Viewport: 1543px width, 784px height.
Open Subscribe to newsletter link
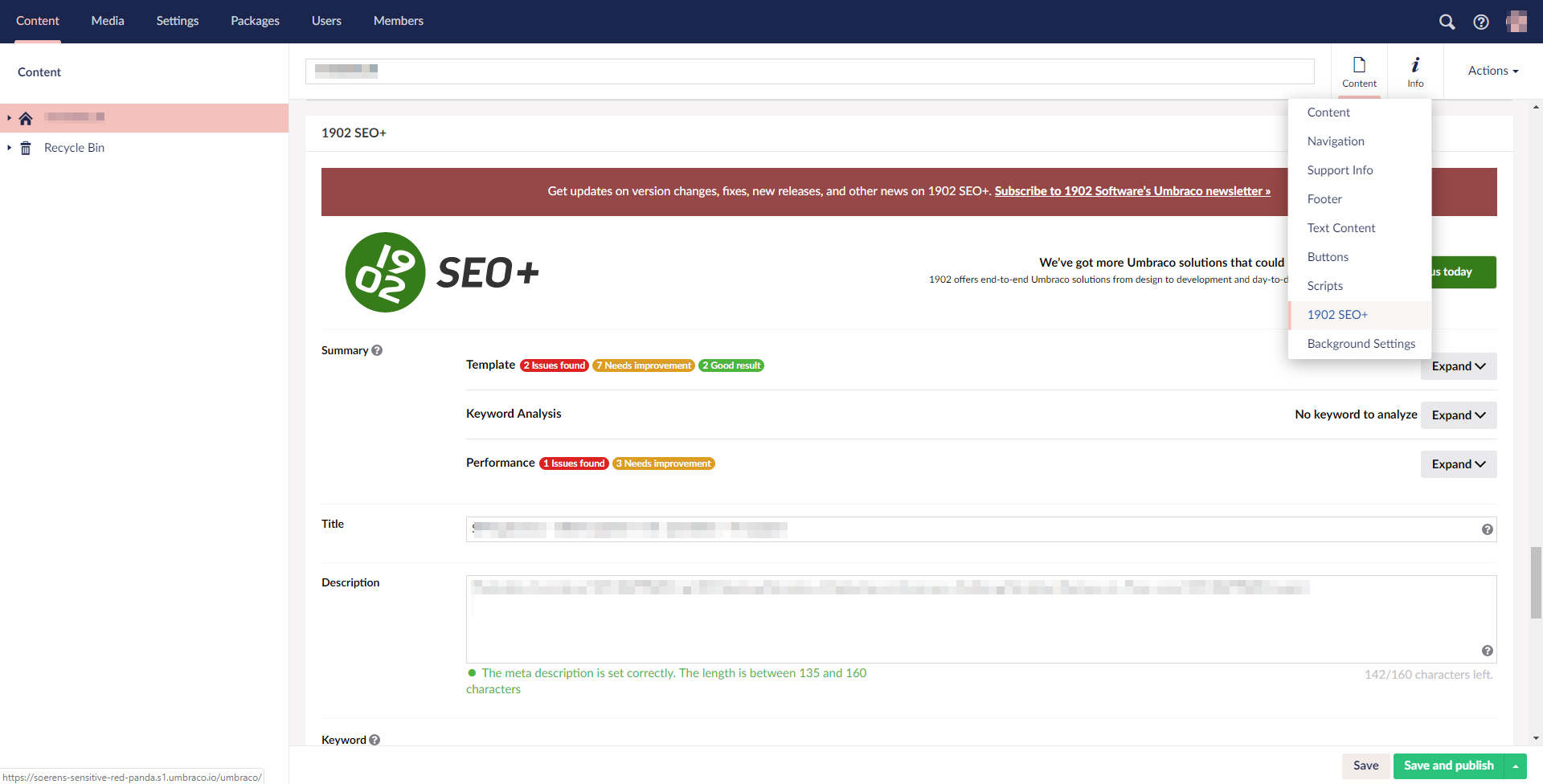(1132, 191)
